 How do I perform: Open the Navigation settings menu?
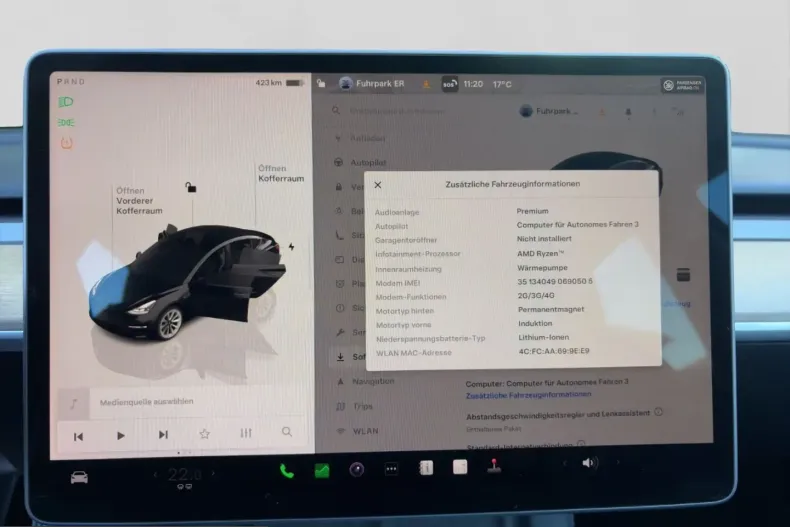click(366, 381)
